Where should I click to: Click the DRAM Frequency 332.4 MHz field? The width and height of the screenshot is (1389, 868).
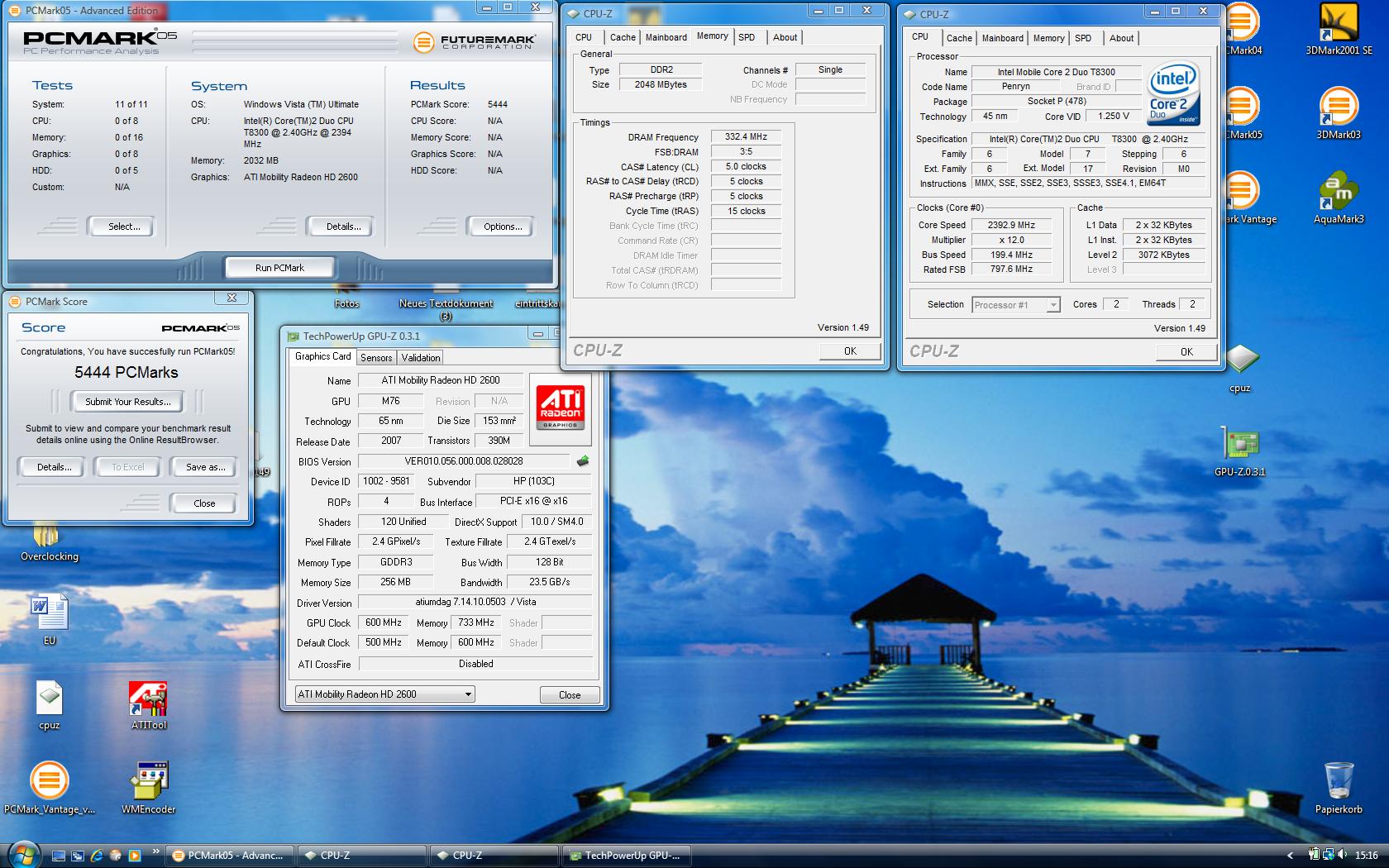coord(746,137)
